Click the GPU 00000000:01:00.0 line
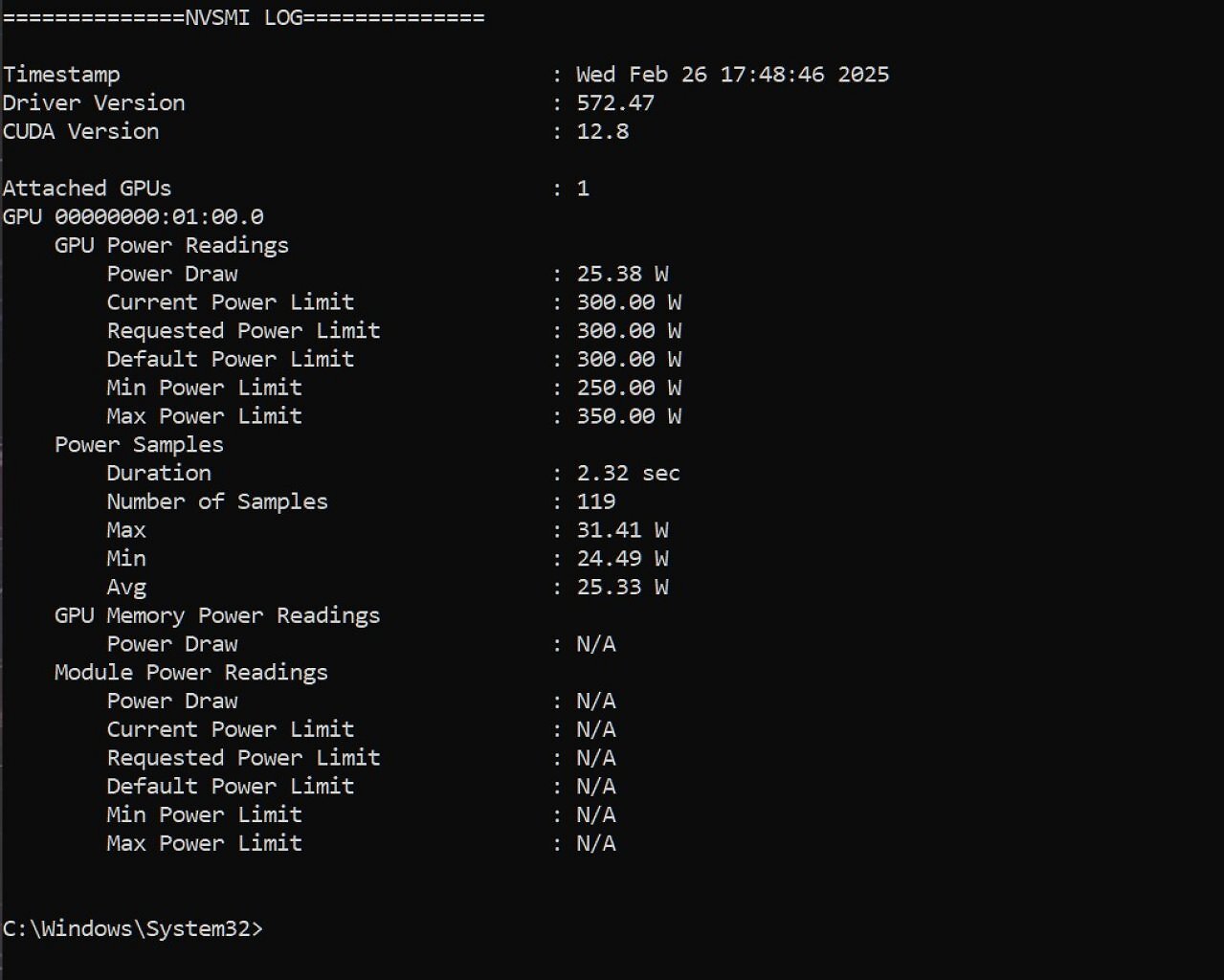The image size is (1224, 980). pyautogui.click(x=133, y=217)
